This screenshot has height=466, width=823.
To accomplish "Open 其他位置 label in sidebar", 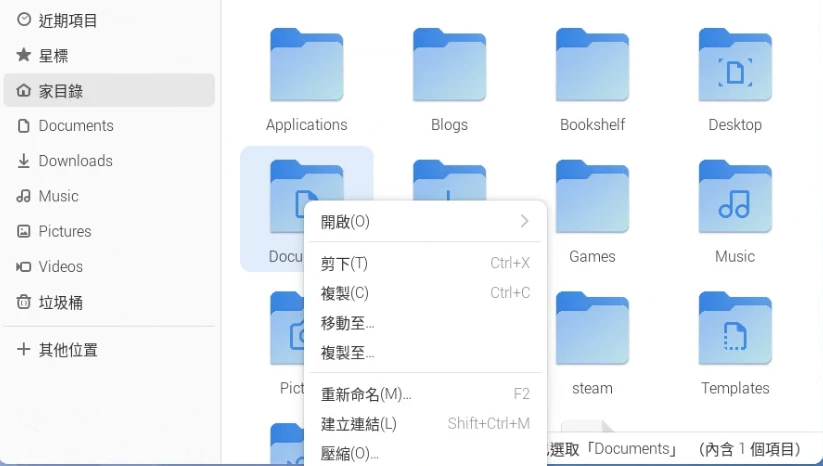I will tap(68, 350).
